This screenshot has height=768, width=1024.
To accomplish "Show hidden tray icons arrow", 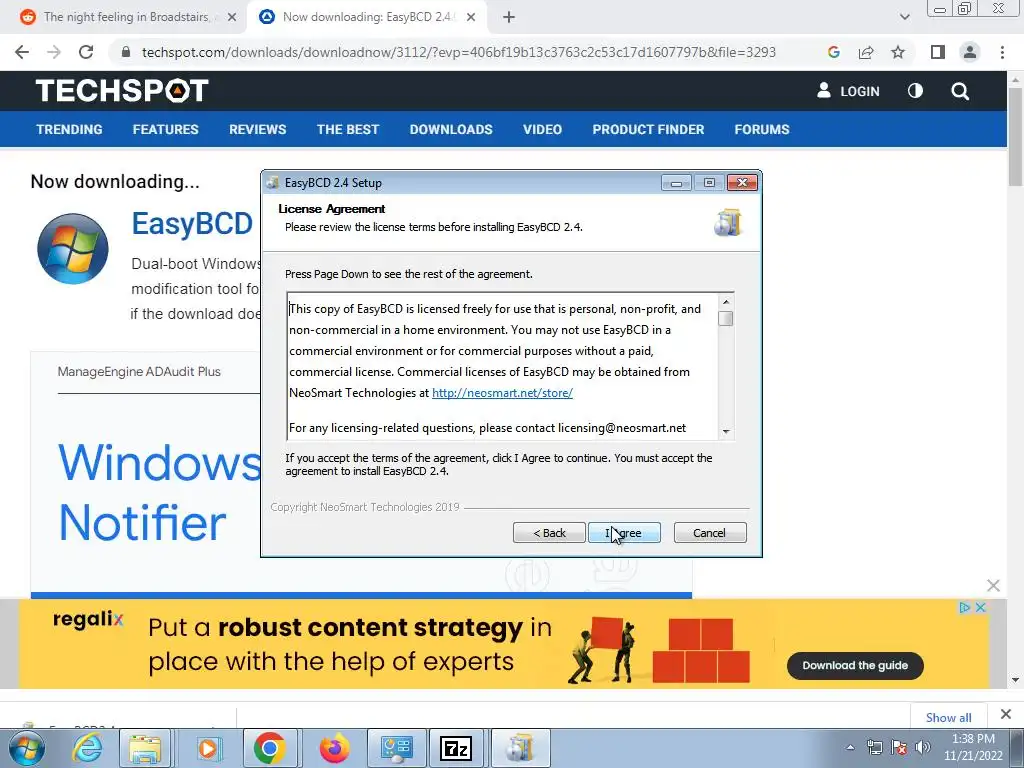I will click(850, 748).
